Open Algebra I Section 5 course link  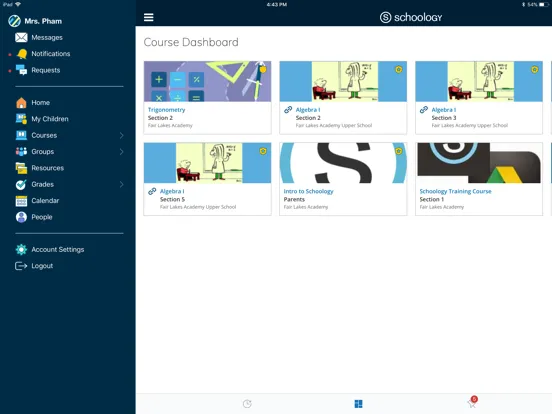pyautogui.click(x=172, y=192)
